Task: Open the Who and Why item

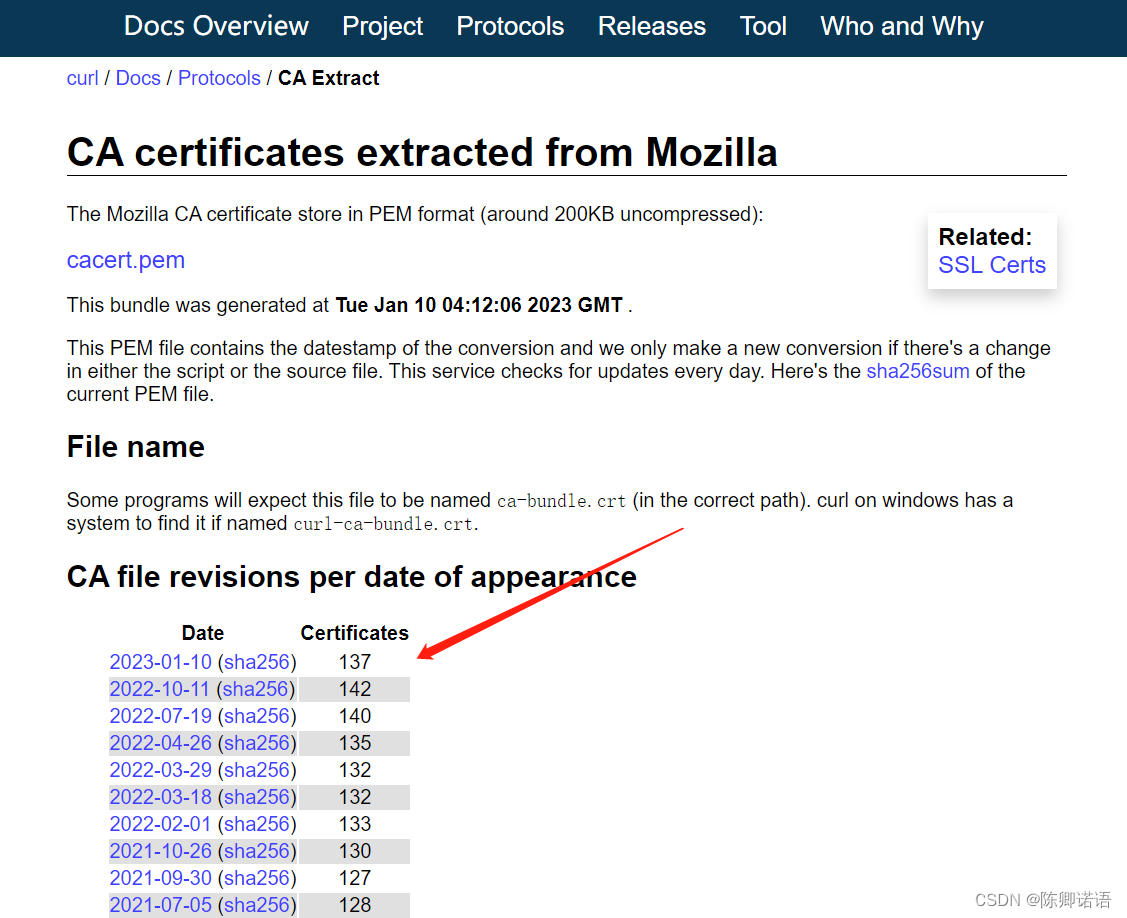Action: click(x=902, y=26)
